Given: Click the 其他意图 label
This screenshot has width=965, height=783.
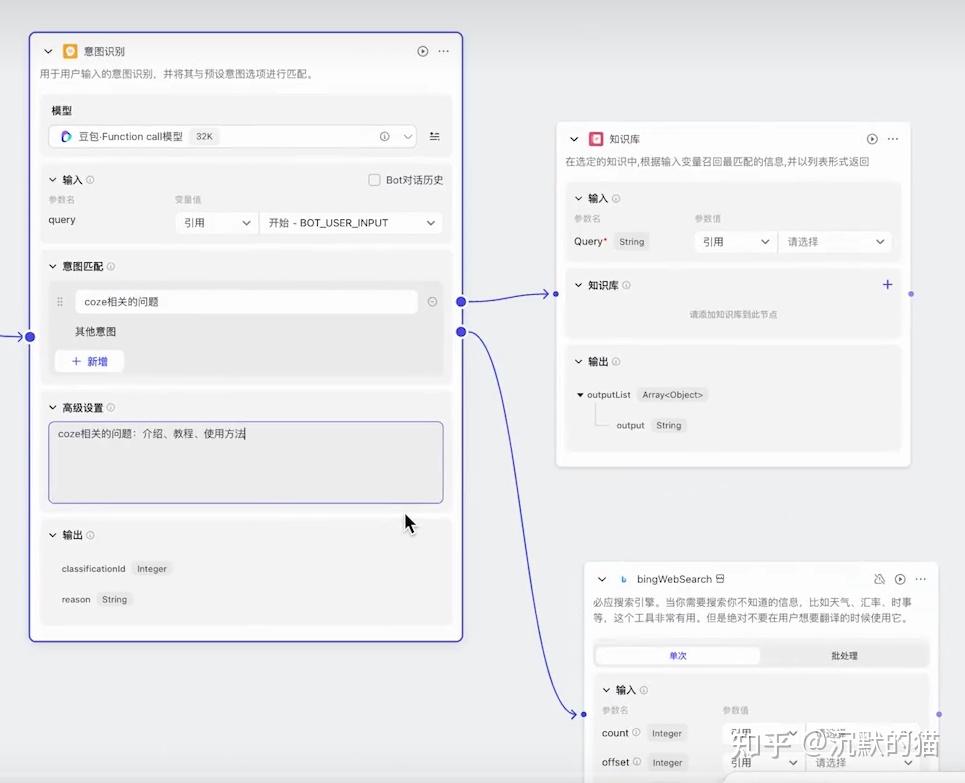Looking at the screenshot, I should tap(95, 331).
